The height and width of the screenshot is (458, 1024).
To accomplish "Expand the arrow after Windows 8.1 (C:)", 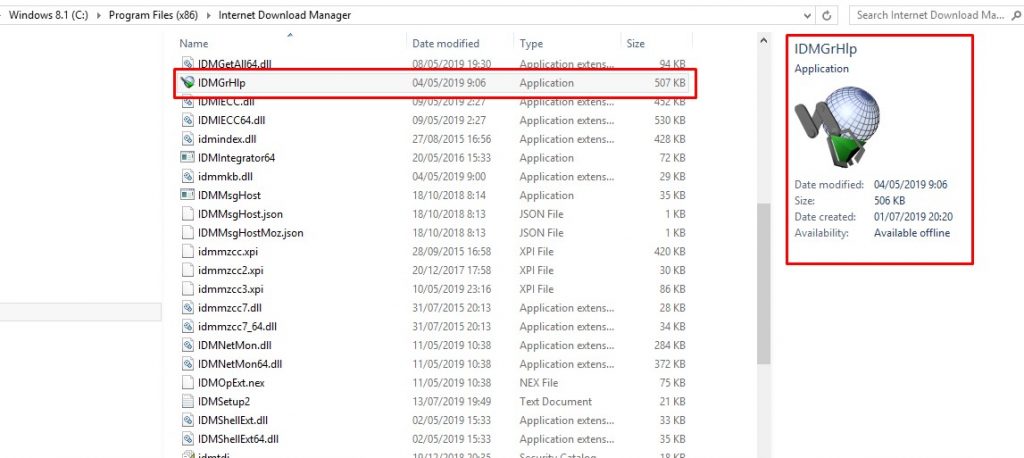I will [x=99, y=15].
